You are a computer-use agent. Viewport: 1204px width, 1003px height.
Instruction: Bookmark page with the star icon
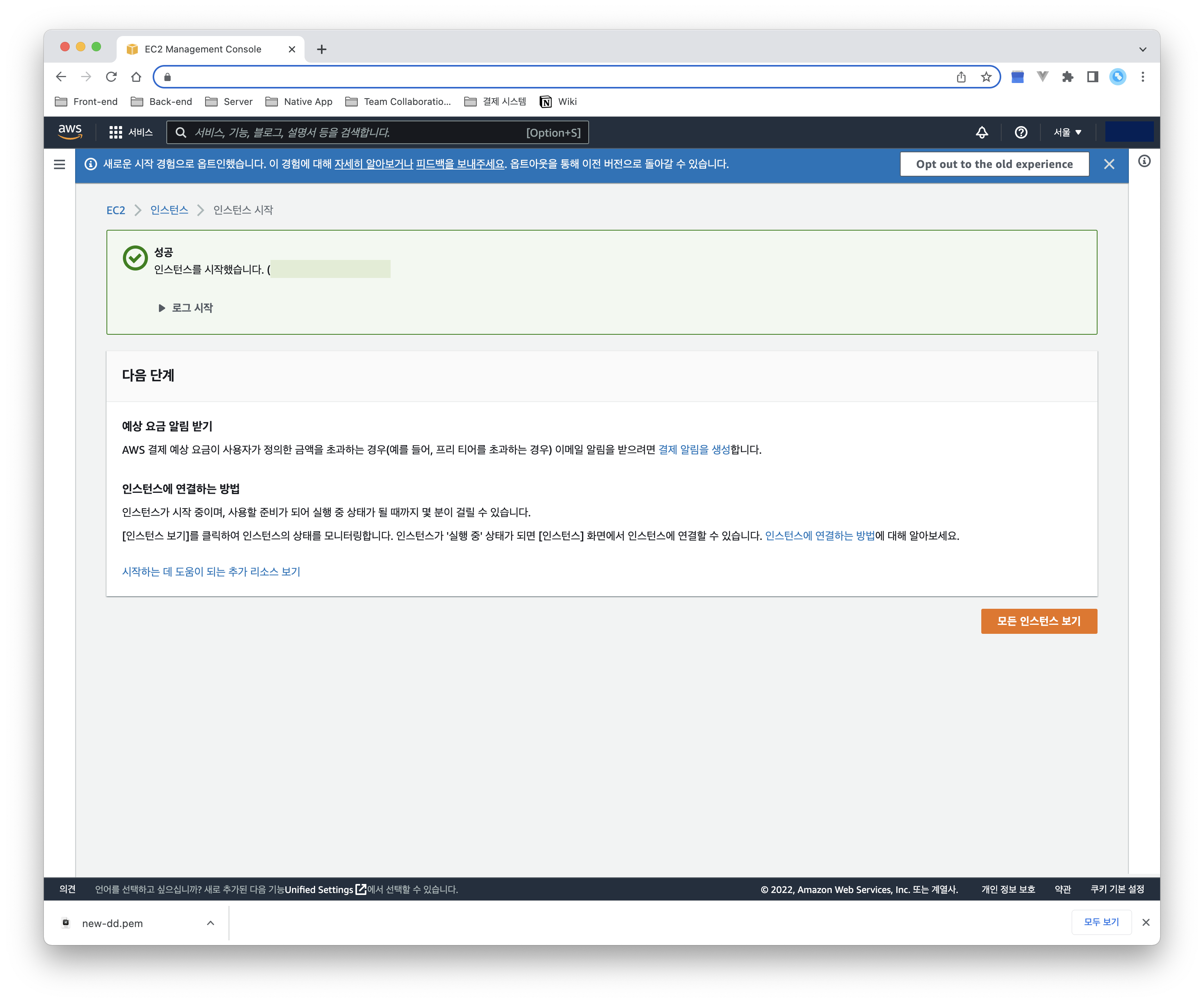[x=986, y=77]
